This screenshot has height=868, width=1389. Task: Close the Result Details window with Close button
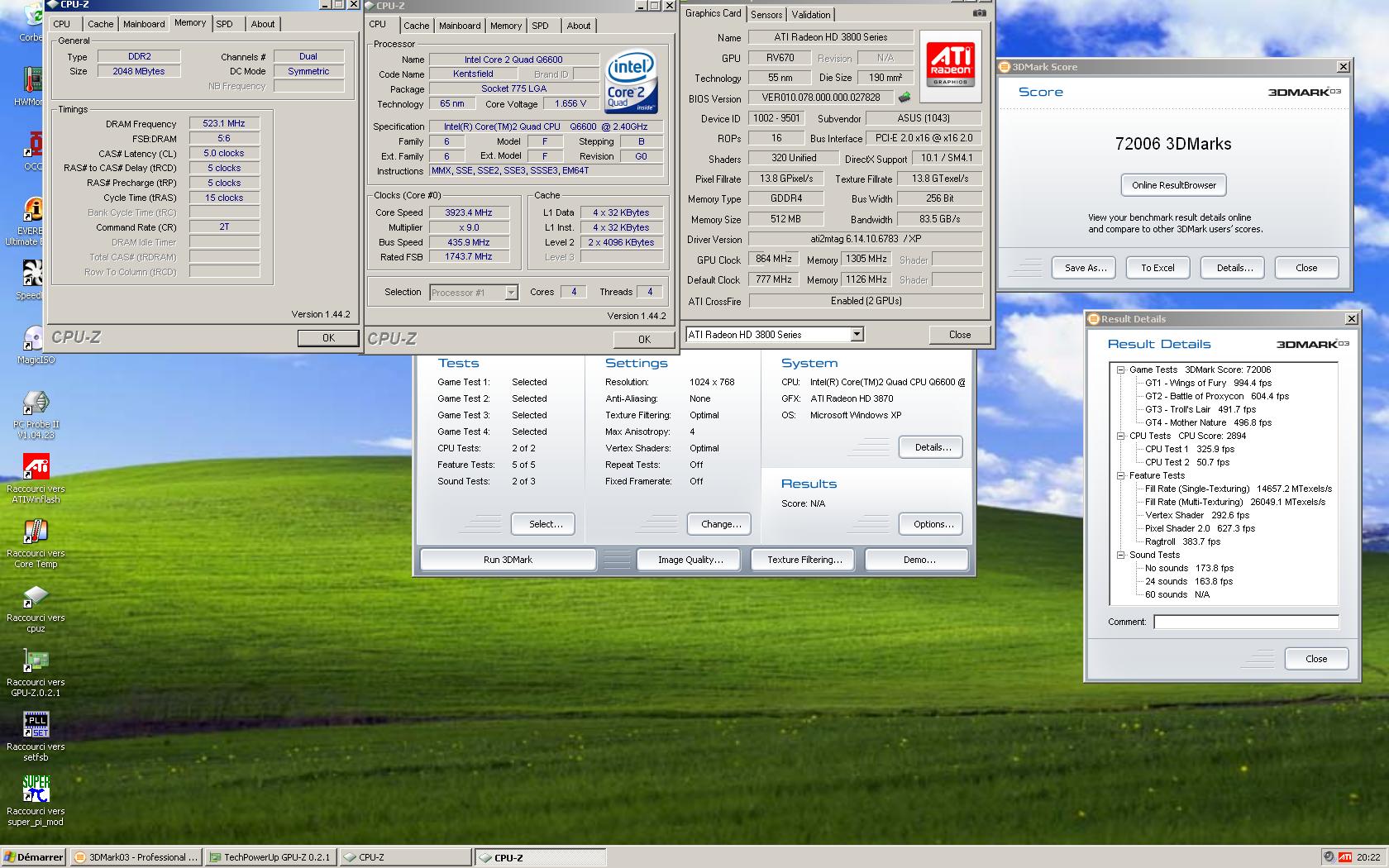tap(1316, 659)
